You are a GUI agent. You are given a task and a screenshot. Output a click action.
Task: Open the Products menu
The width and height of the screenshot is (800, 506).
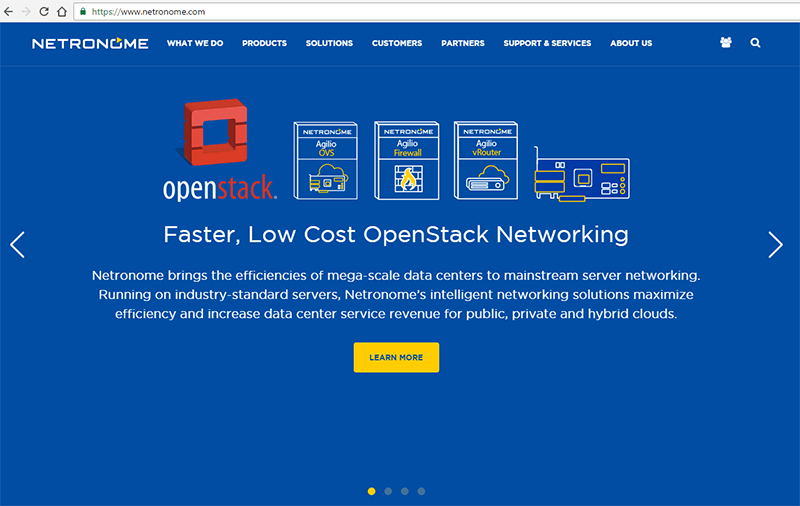point(264,43)
